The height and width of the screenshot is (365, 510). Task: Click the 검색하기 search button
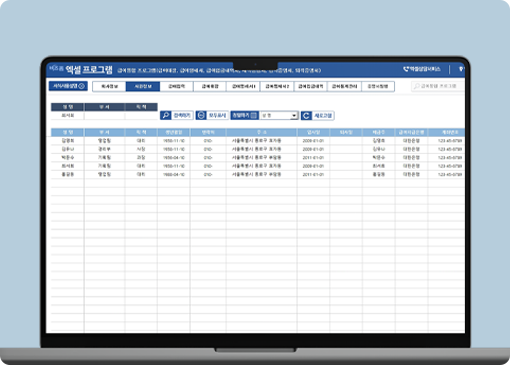coord(177,115)
